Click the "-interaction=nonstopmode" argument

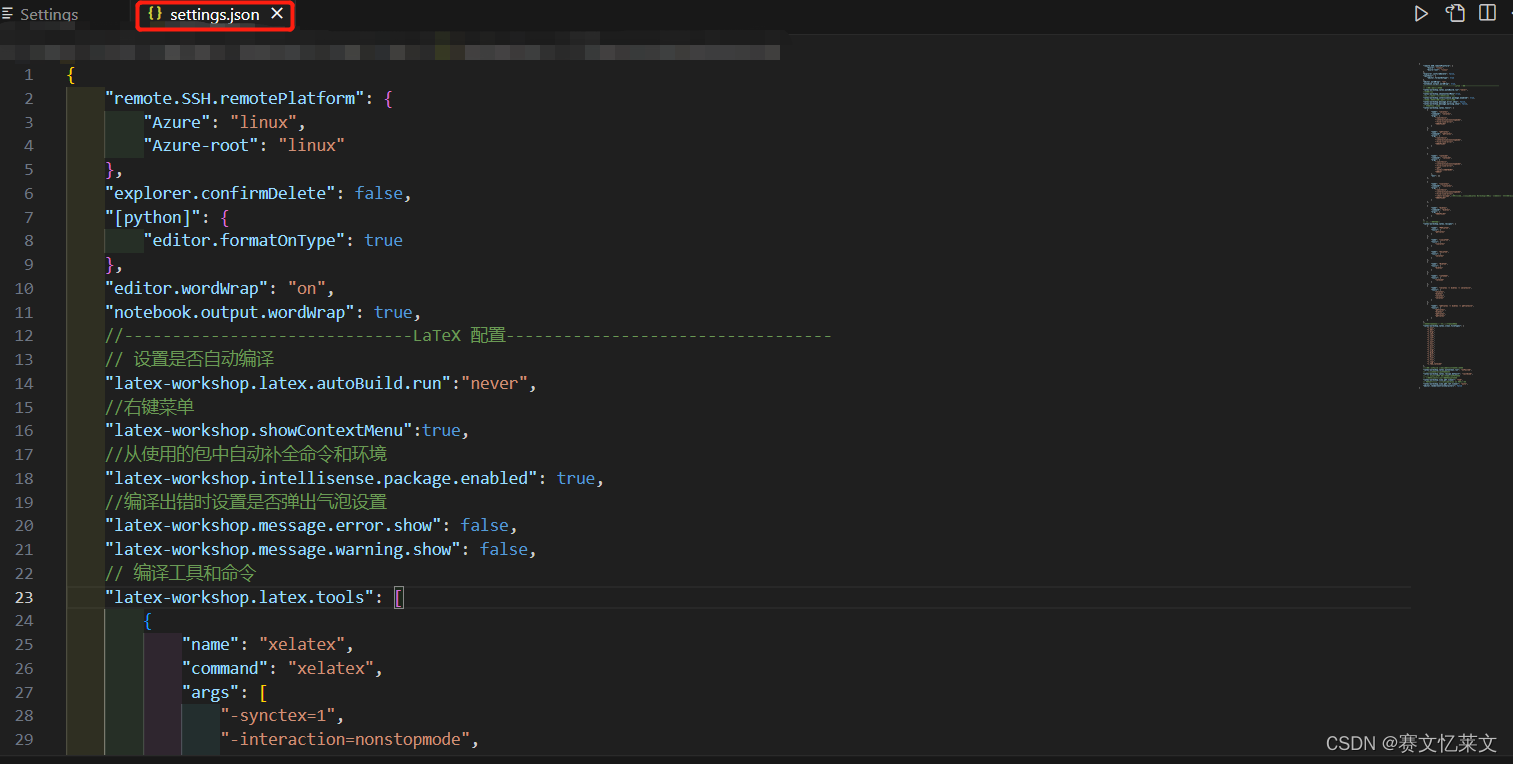click(x=346, y=740)
